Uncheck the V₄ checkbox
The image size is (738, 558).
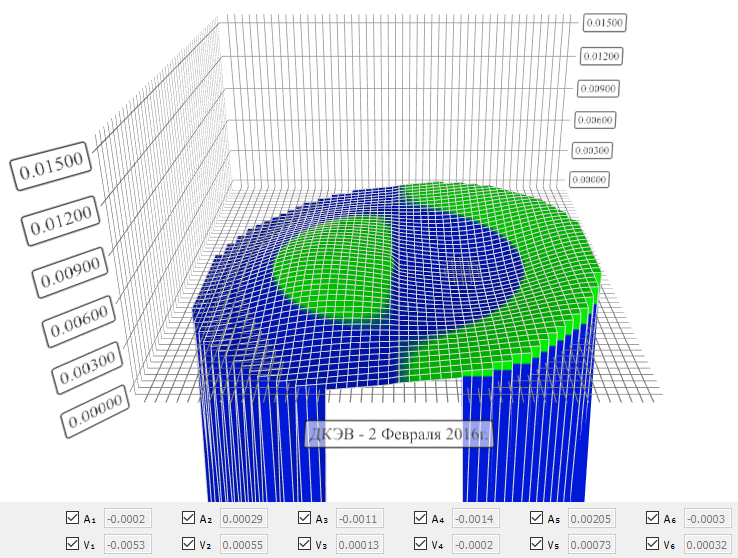tap(421, 544)
